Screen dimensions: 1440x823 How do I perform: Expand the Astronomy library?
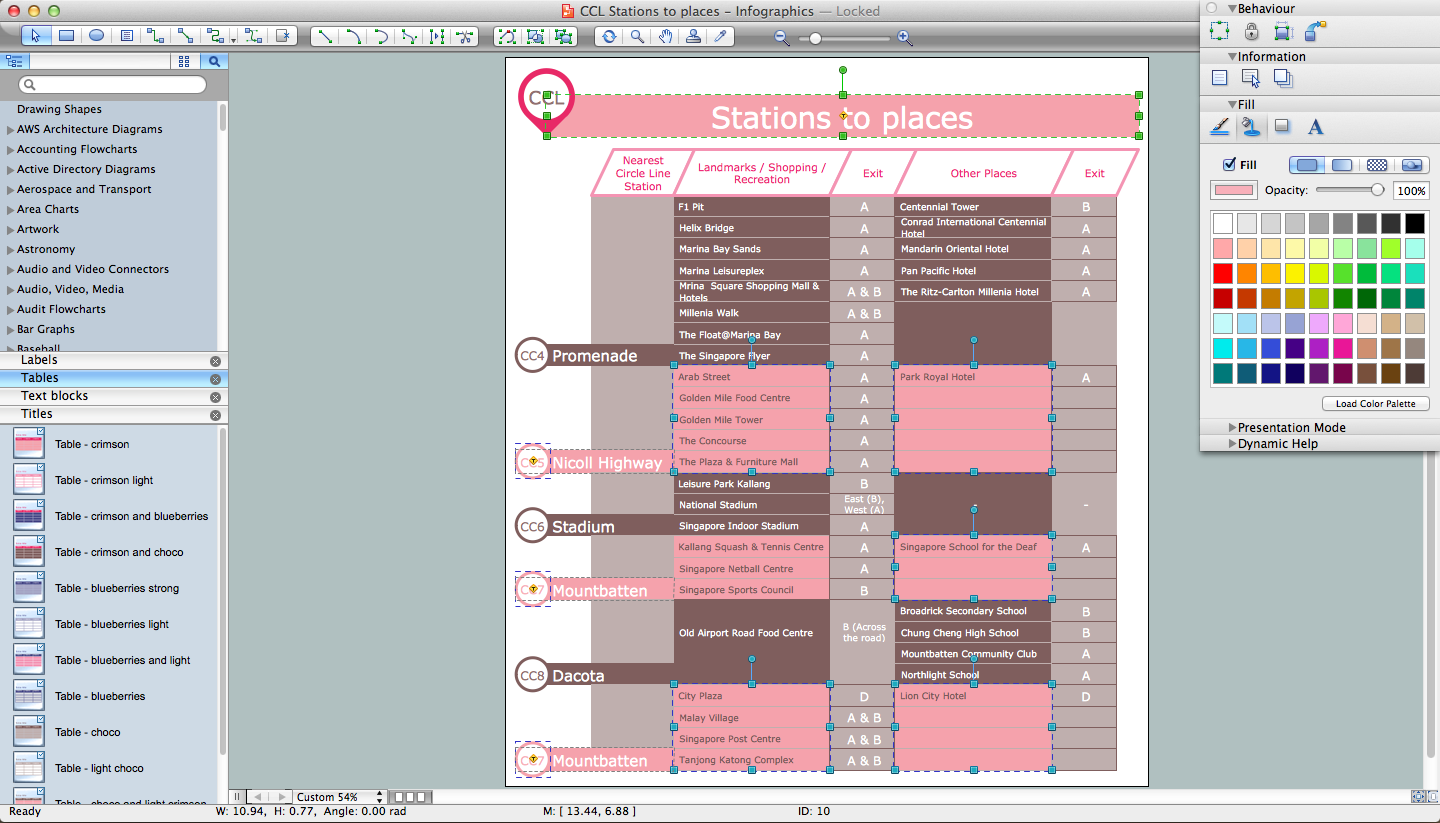click(10, 250)
